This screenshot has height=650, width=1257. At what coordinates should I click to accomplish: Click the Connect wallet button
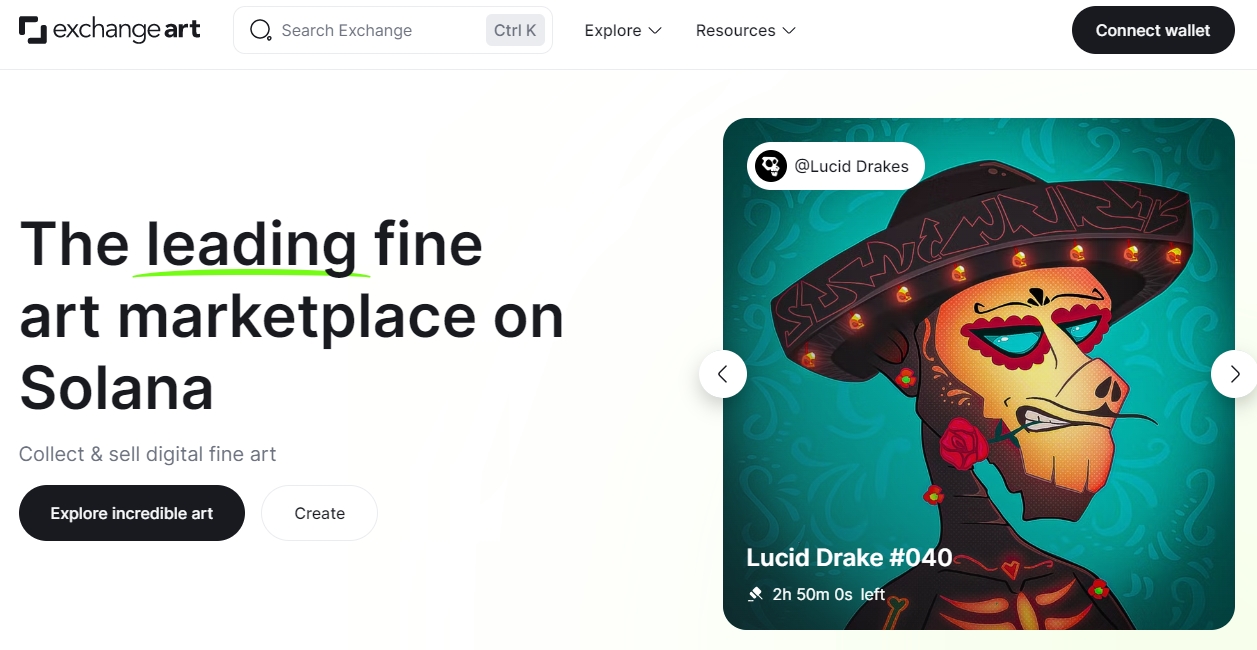click(x=1152, y=30)
